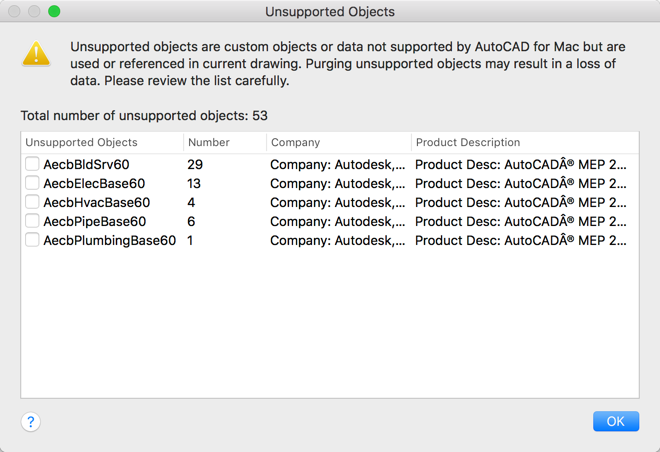This screenshot has width=660, height=452.
Task: Check the AecbBldSrv60 checkbox
Action: point(33,164)
